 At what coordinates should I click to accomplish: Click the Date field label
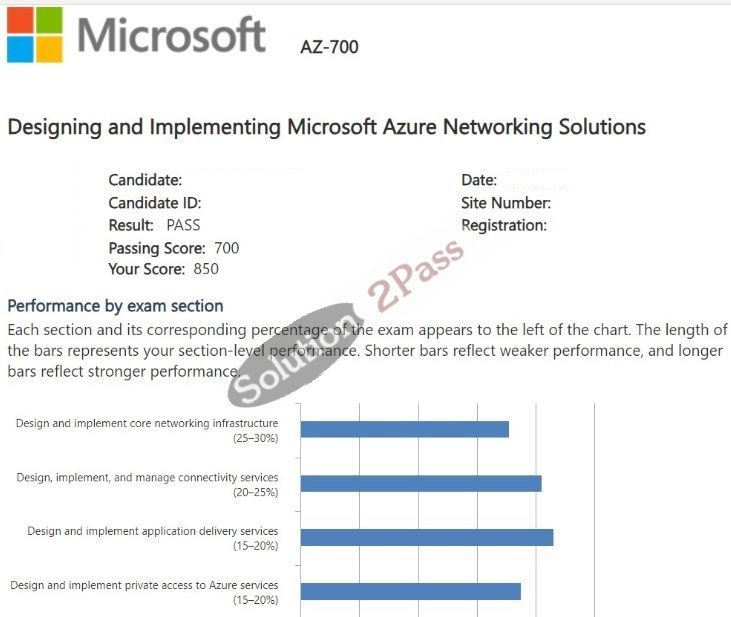(x=479, y=180)
